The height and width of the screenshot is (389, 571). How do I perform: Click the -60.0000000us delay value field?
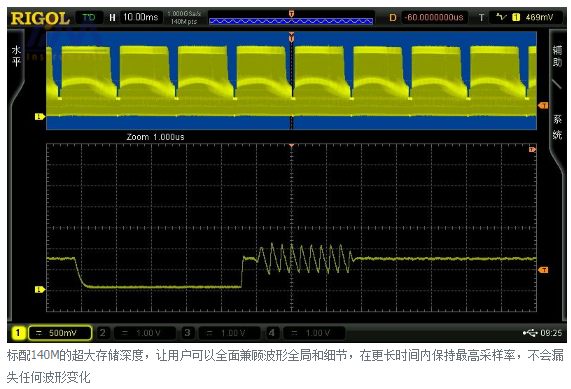[x=434, y=17]
